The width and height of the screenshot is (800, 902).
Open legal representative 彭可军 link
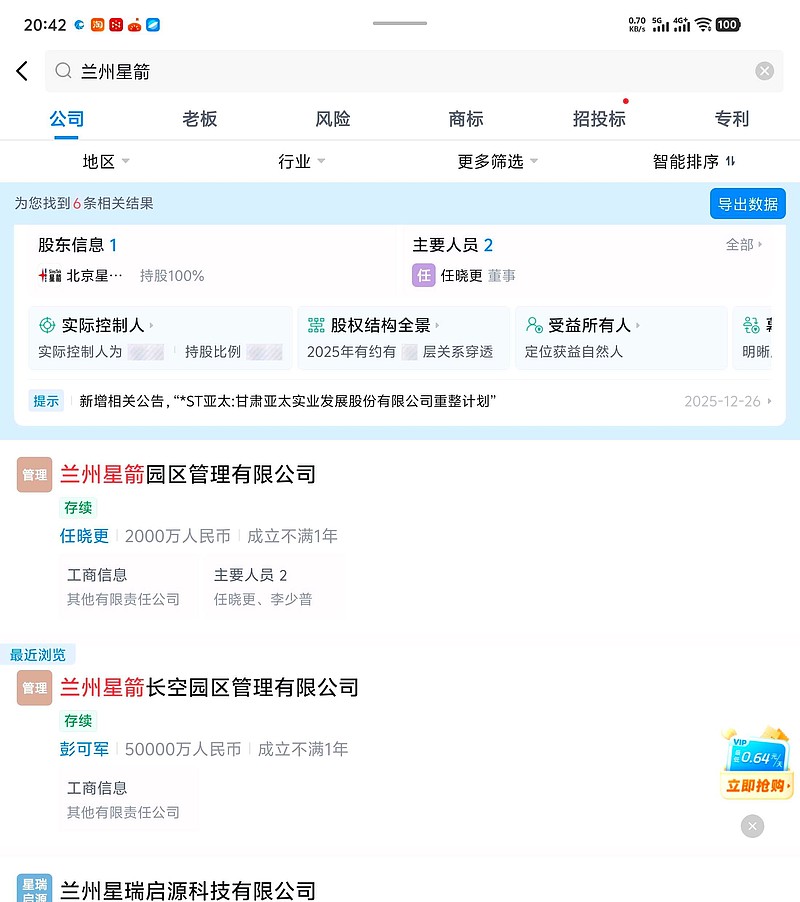click(x=84, y=749)
